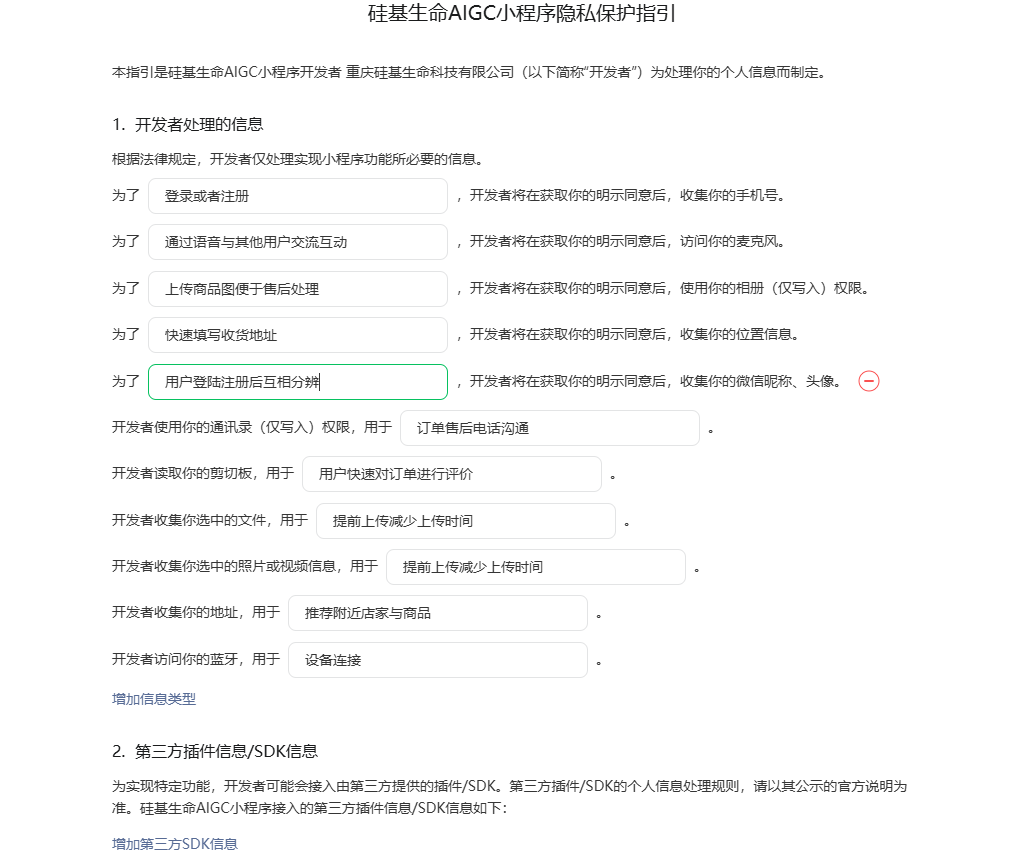Click the 用户登陆注册后互相分辨 input field
1016x850 pixels.
pos(297,382)
